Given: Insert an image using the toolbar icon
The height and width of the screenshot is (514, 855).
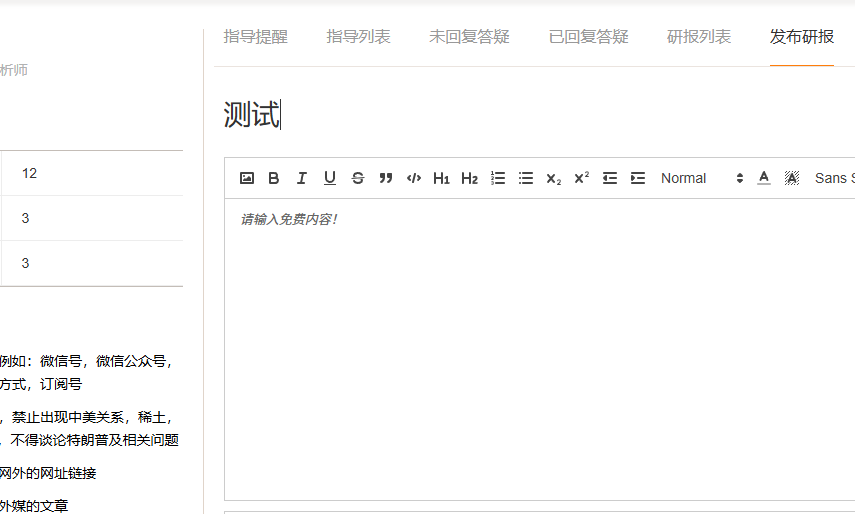Looking at the screenshot, I should (x=247, y=178).
